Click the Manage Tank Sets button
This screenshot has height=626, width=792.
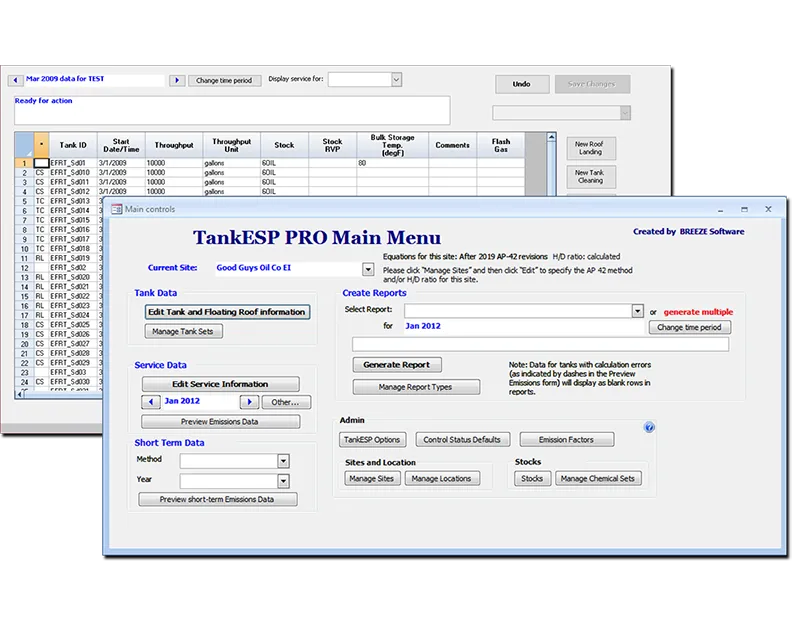click(x=183, y=331)
